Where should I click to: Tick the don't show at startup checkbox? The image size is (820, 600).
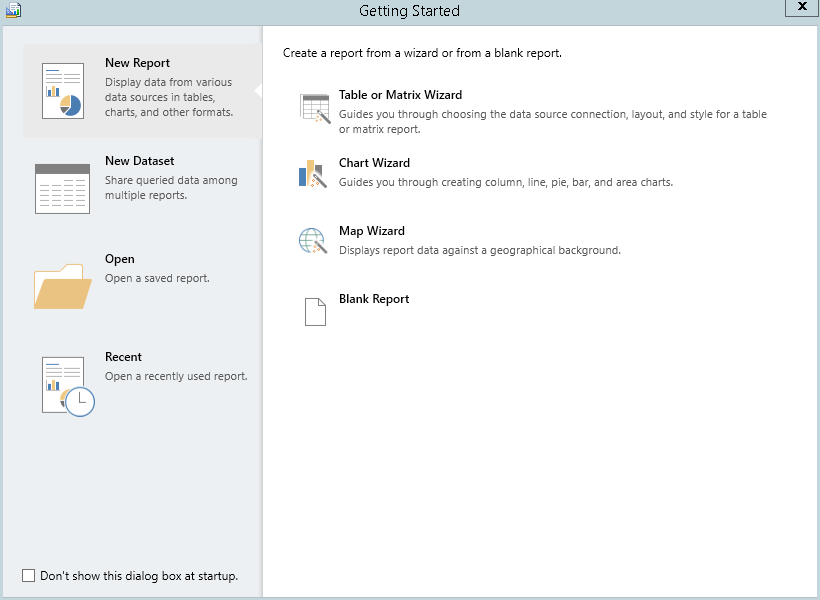(x=28, y=576)
